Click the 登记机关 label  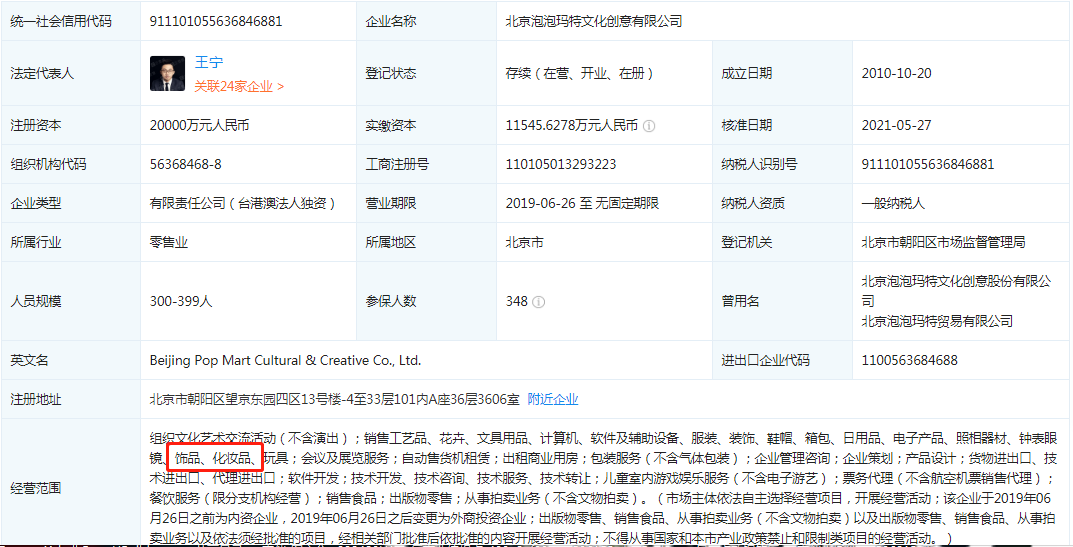746,242
